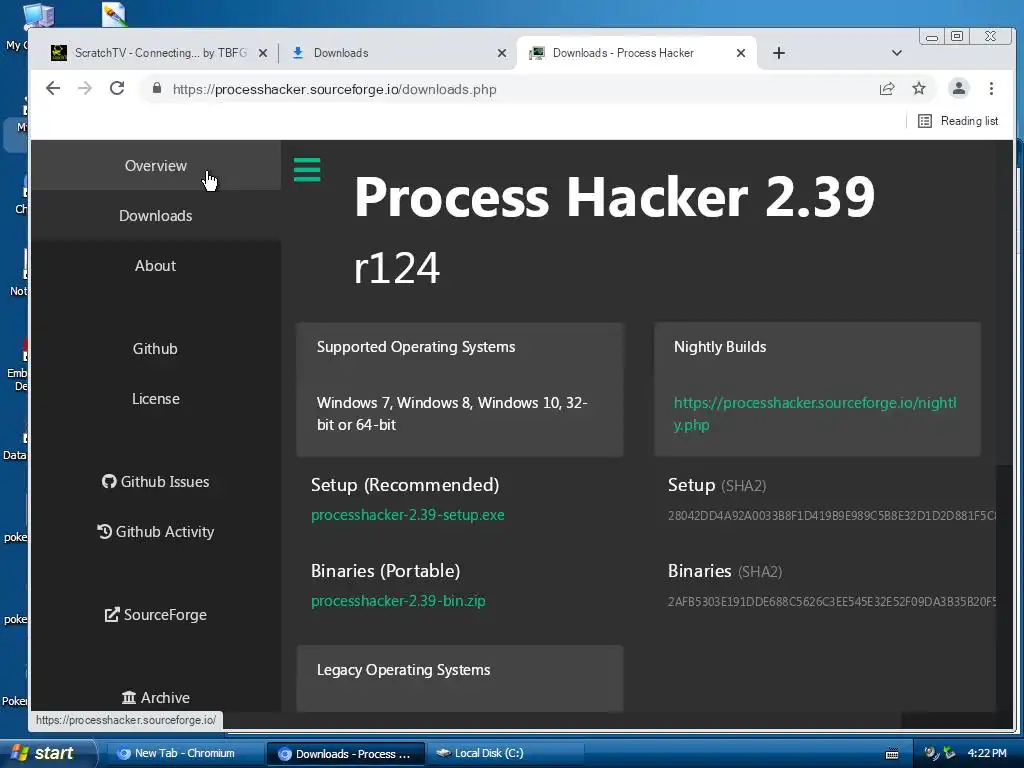Open the nightly builds URL link
Screen dimensions: 1024x768
(814, 413)
